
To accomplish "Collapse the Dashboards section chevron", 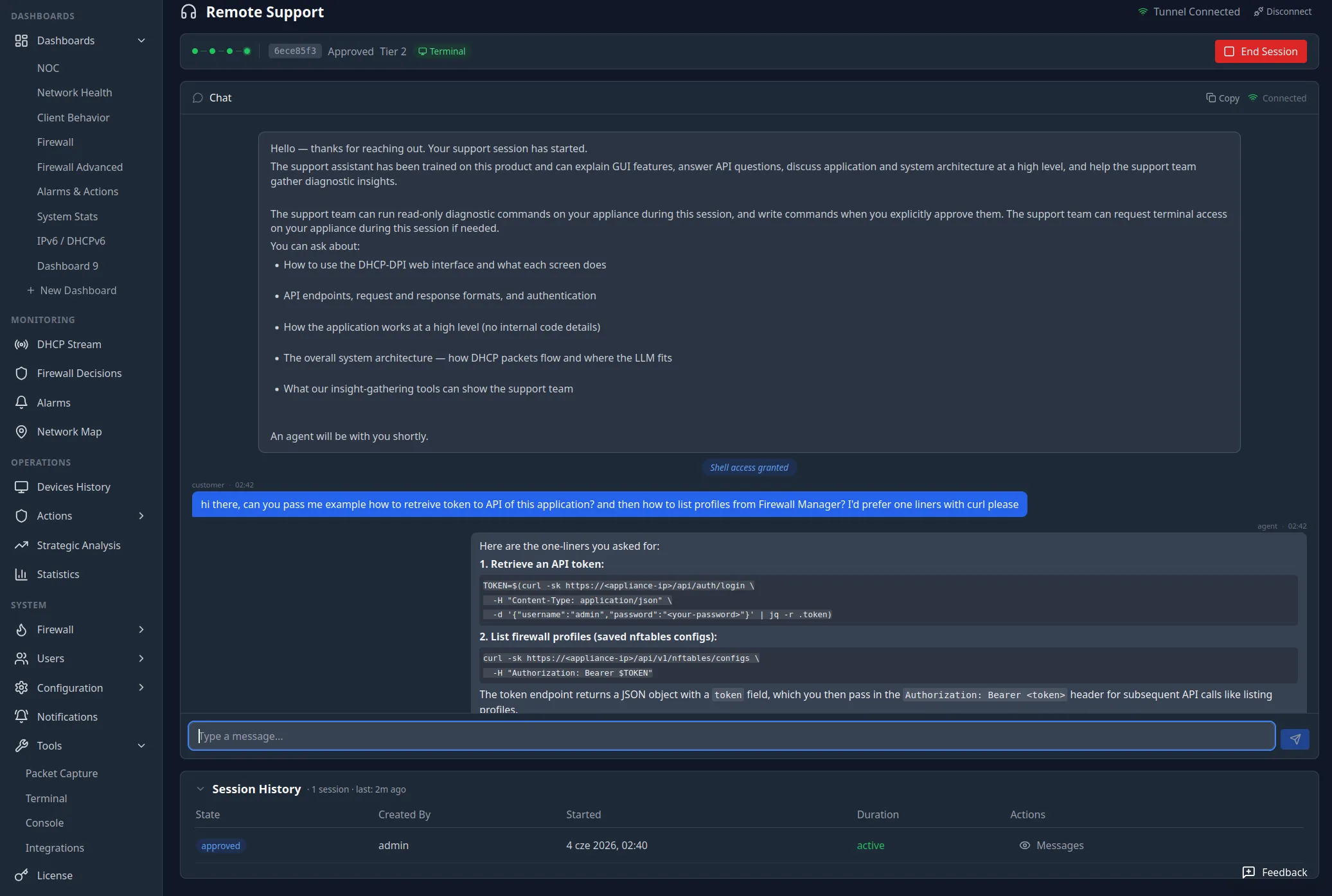I will coord(141,40).
